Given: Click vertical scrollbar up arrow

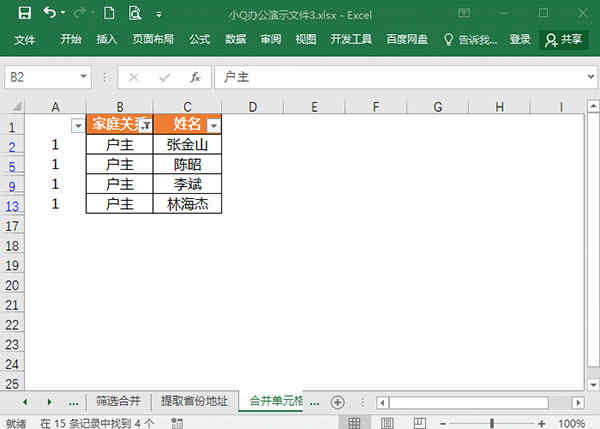Looking at the screenshot, I should pos(593,106).
